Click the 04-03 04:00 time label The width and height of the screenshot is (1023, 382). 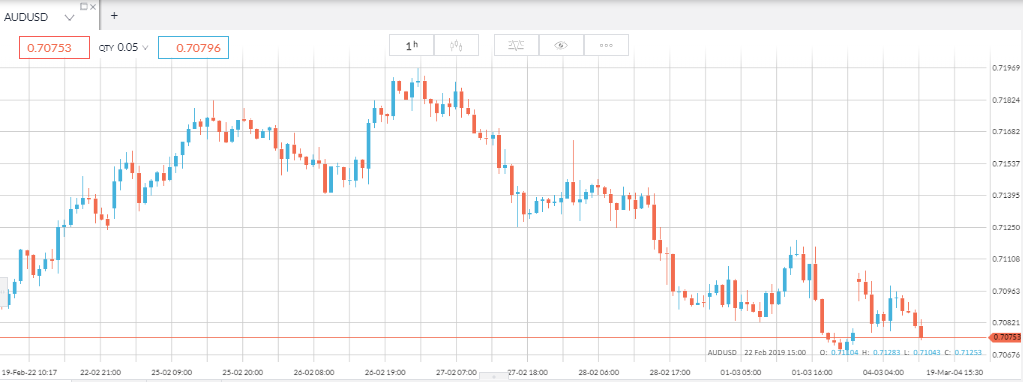pos(882,372)
